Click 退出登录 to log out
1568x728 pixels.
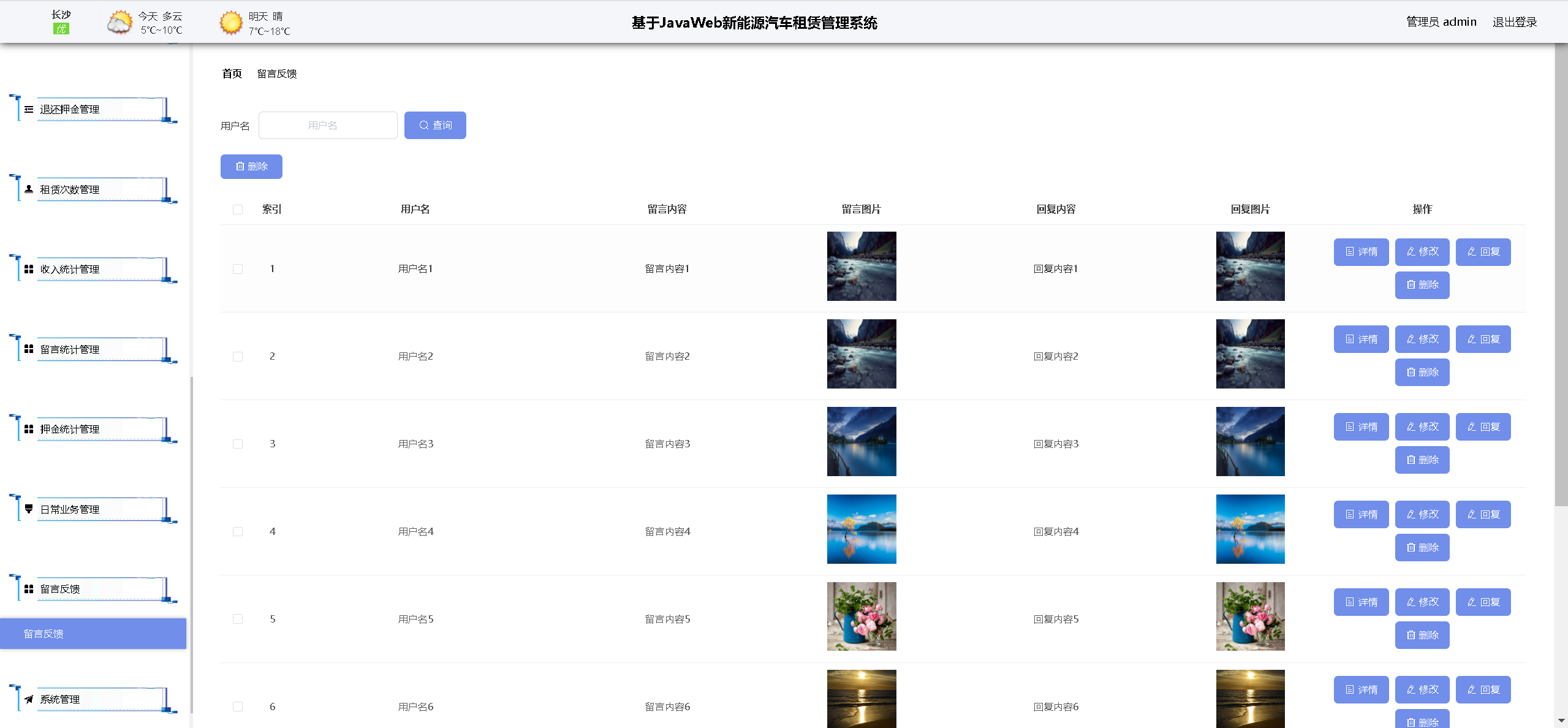1515,22
